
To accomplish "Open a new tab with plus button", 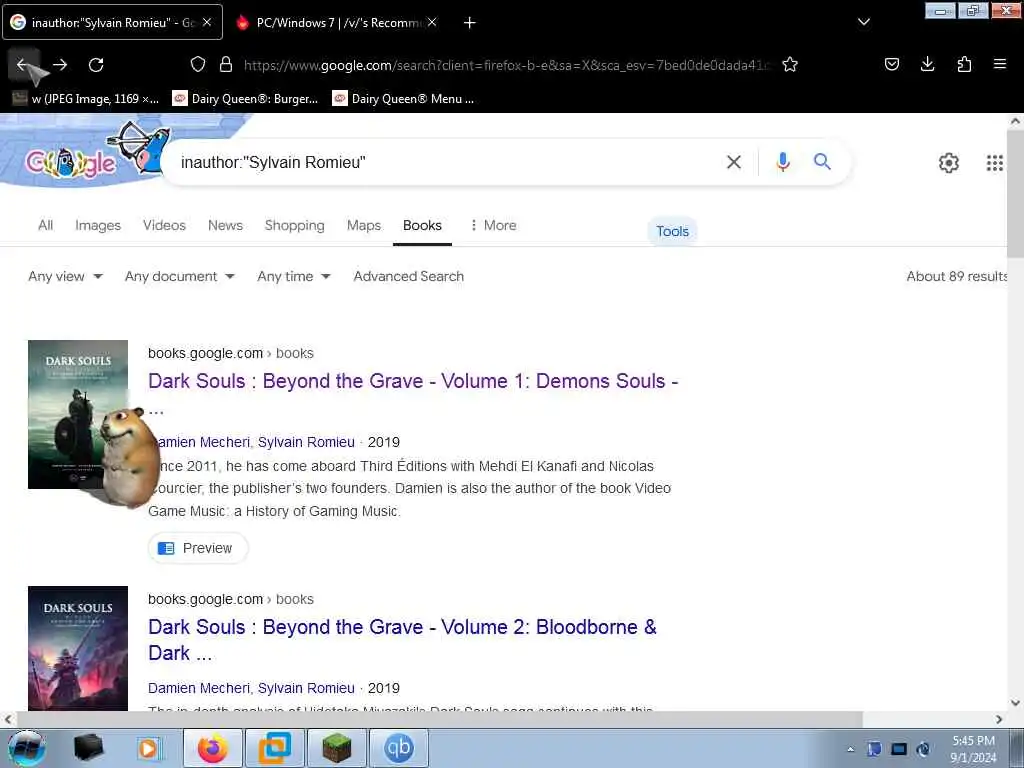I will click(x=470, y=23).
